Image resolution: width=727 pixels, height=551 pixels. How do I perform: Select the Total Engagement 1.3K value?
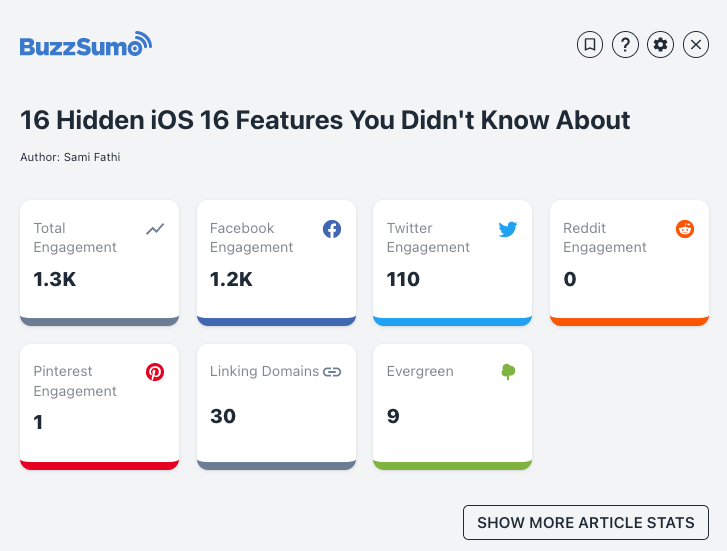pos(55,280)
